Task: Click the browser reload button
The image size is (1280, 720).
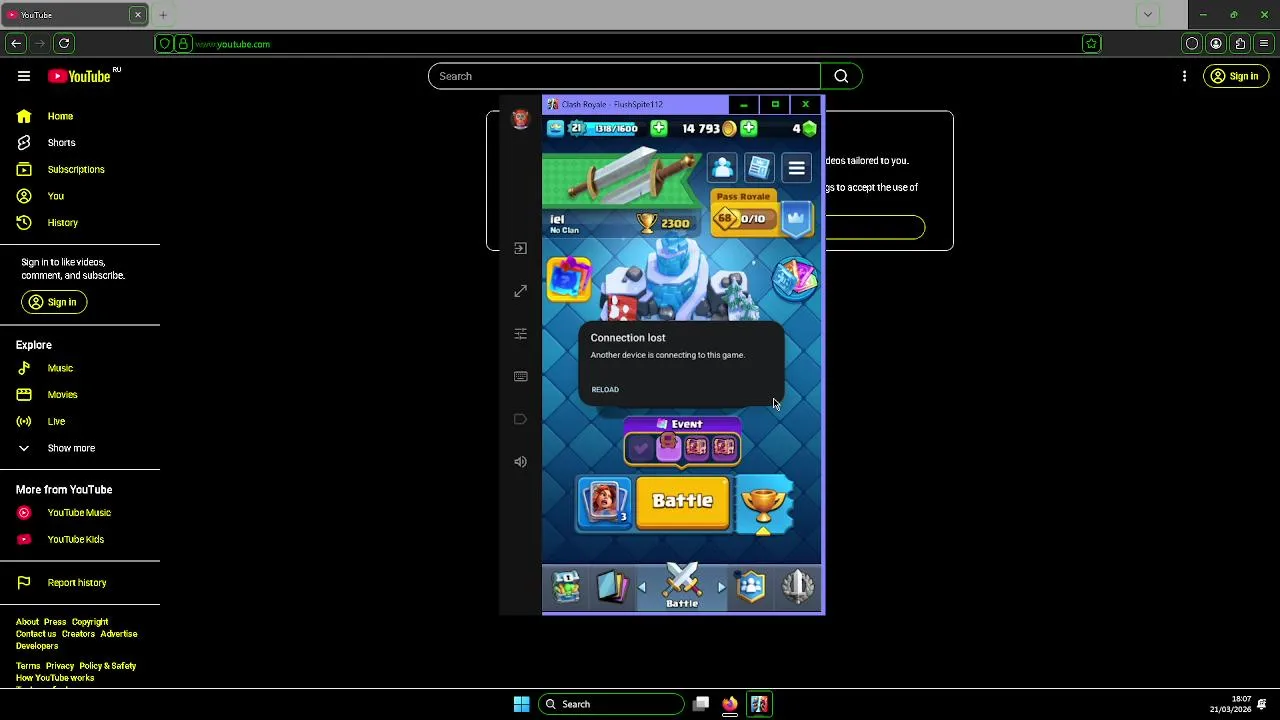Action: [64, 43]
